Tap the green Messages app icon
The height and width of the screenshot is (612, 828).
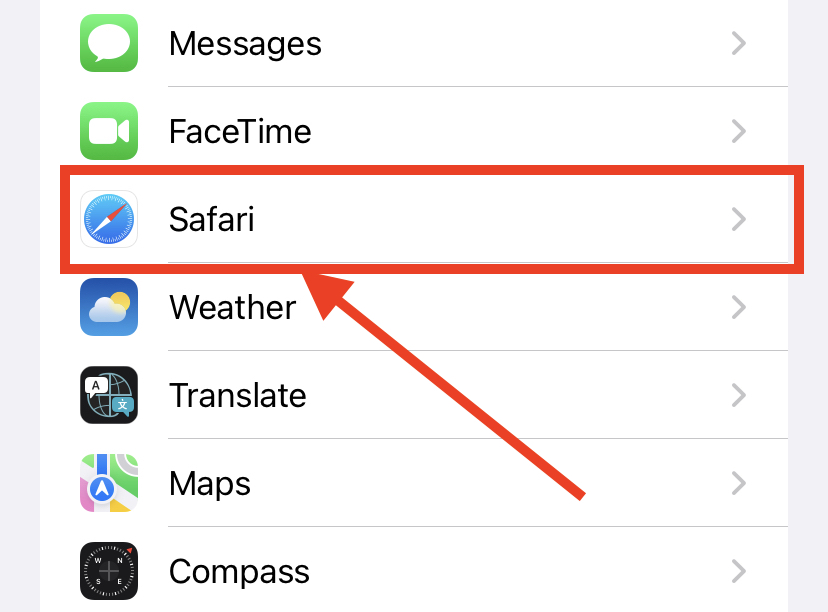[109, 43]
